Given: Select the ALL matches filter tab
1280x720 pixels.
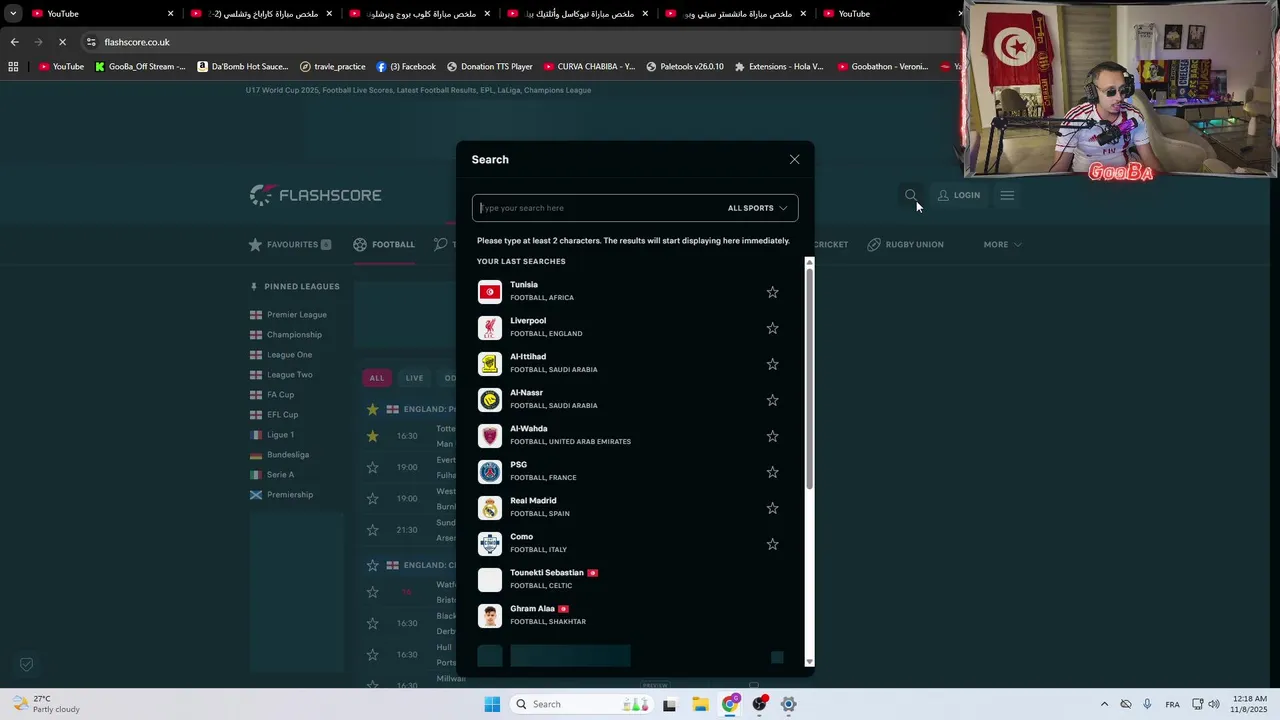Looking at the screenshot, I should pyautogui.click(x=376, y=378).
